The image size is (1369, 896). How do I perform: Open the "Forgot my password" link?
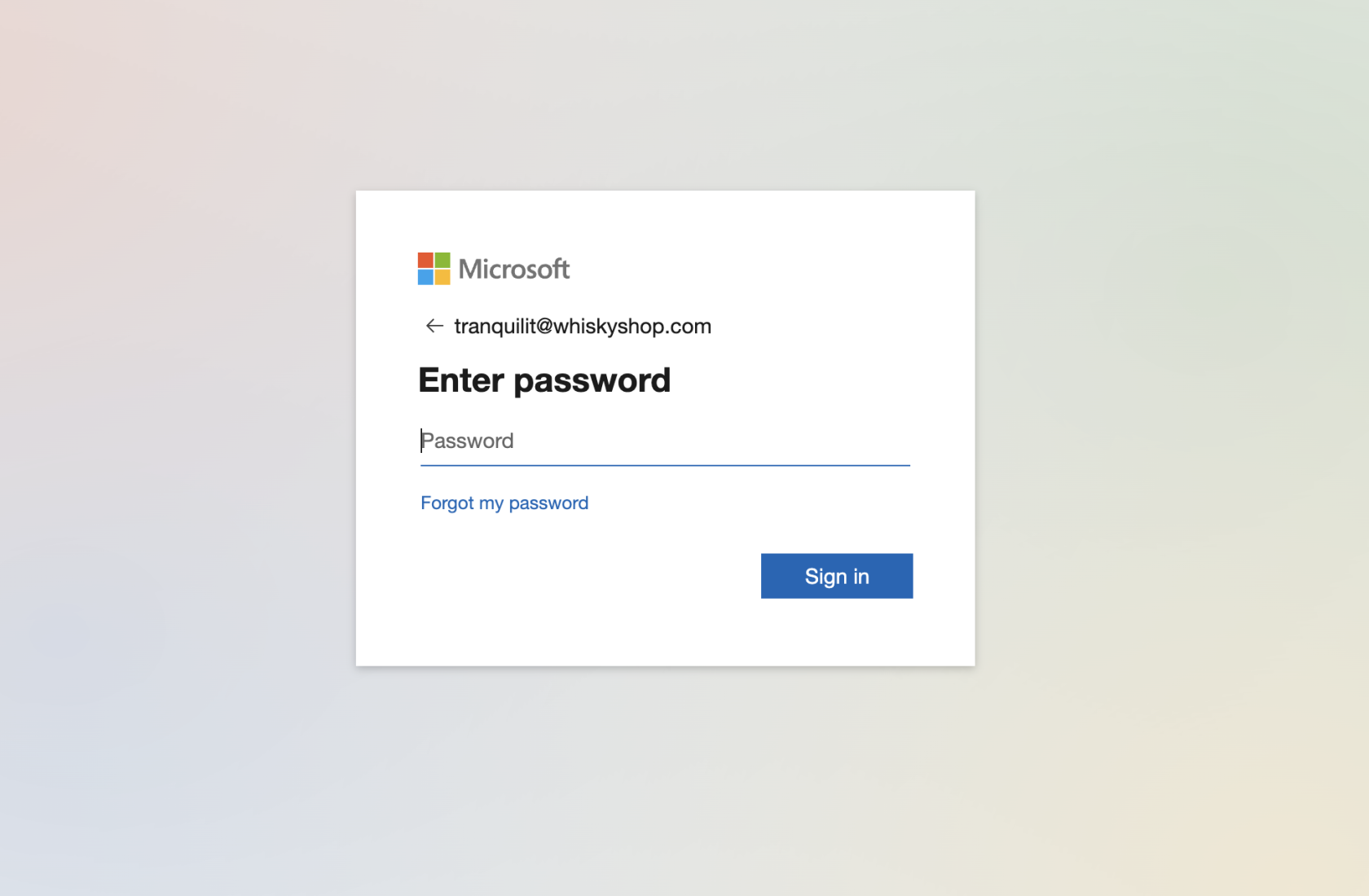(x=504, y=503)
